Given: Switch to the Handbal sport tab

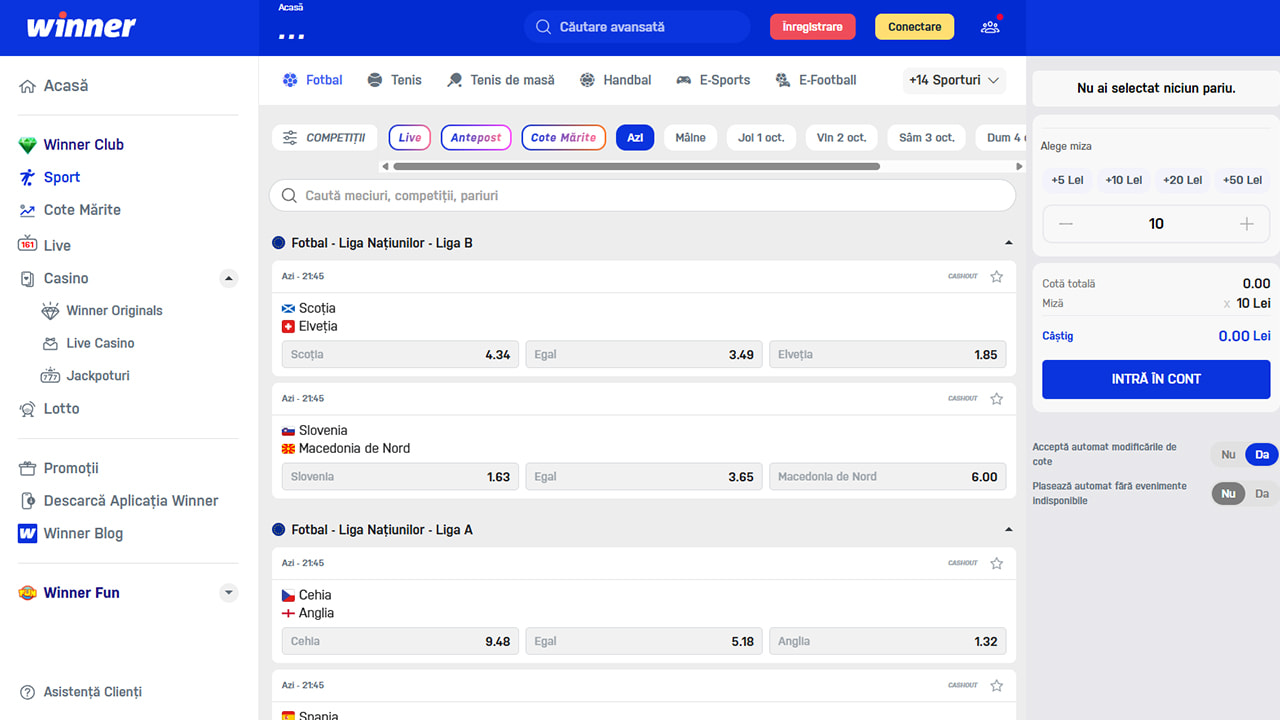Looking at the screenshot, I should coord(615,80).
